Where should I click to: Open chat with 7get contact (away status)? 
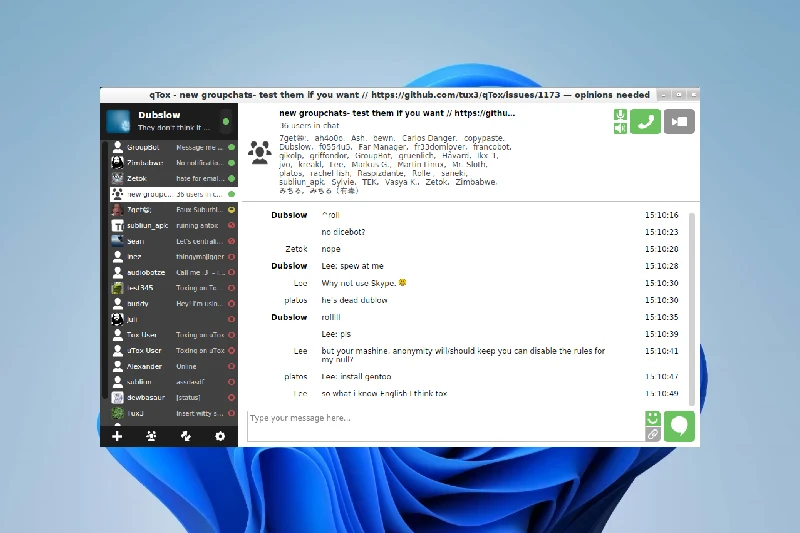(x=173, y=210)
